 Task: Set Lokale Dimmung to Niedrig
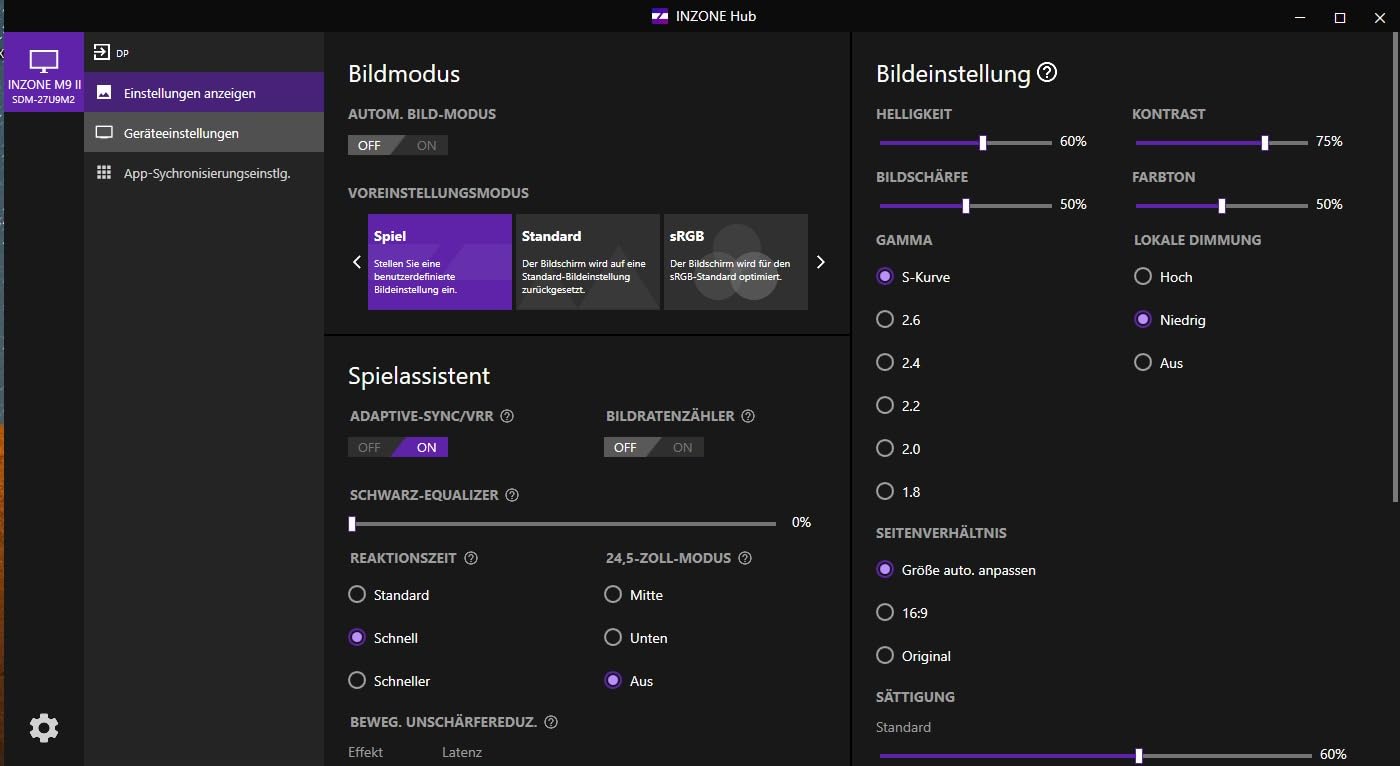[x=1170, y=320]
